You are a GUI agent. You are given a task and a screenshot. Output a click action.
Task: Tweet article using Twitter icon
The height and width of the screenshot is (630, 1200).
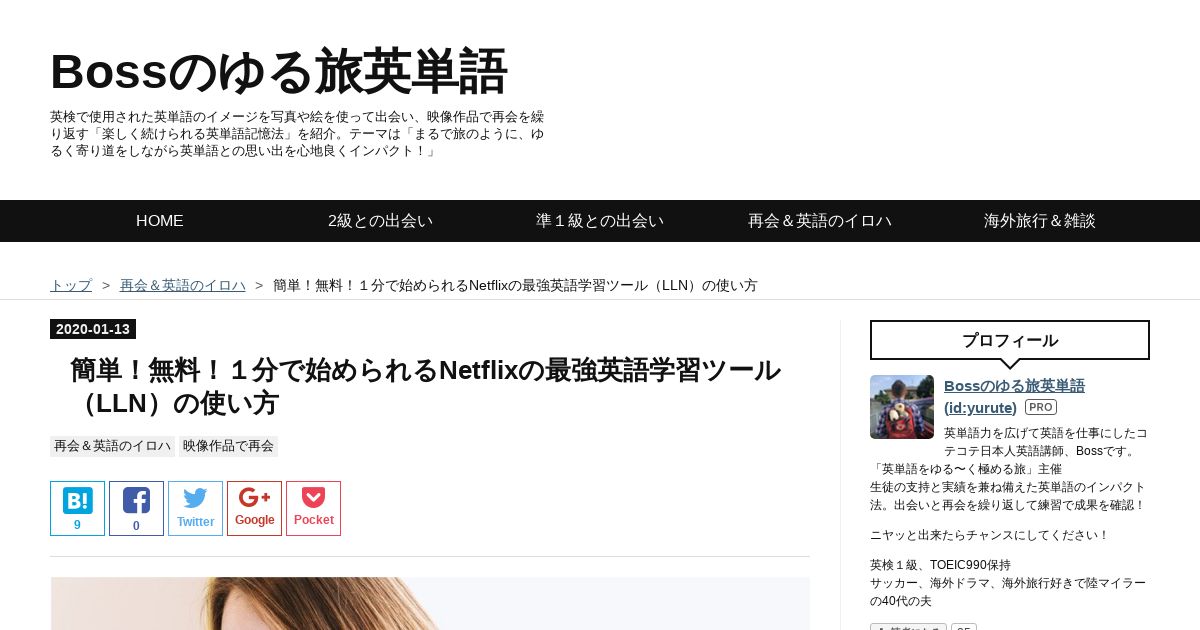(x=195, y=508)
